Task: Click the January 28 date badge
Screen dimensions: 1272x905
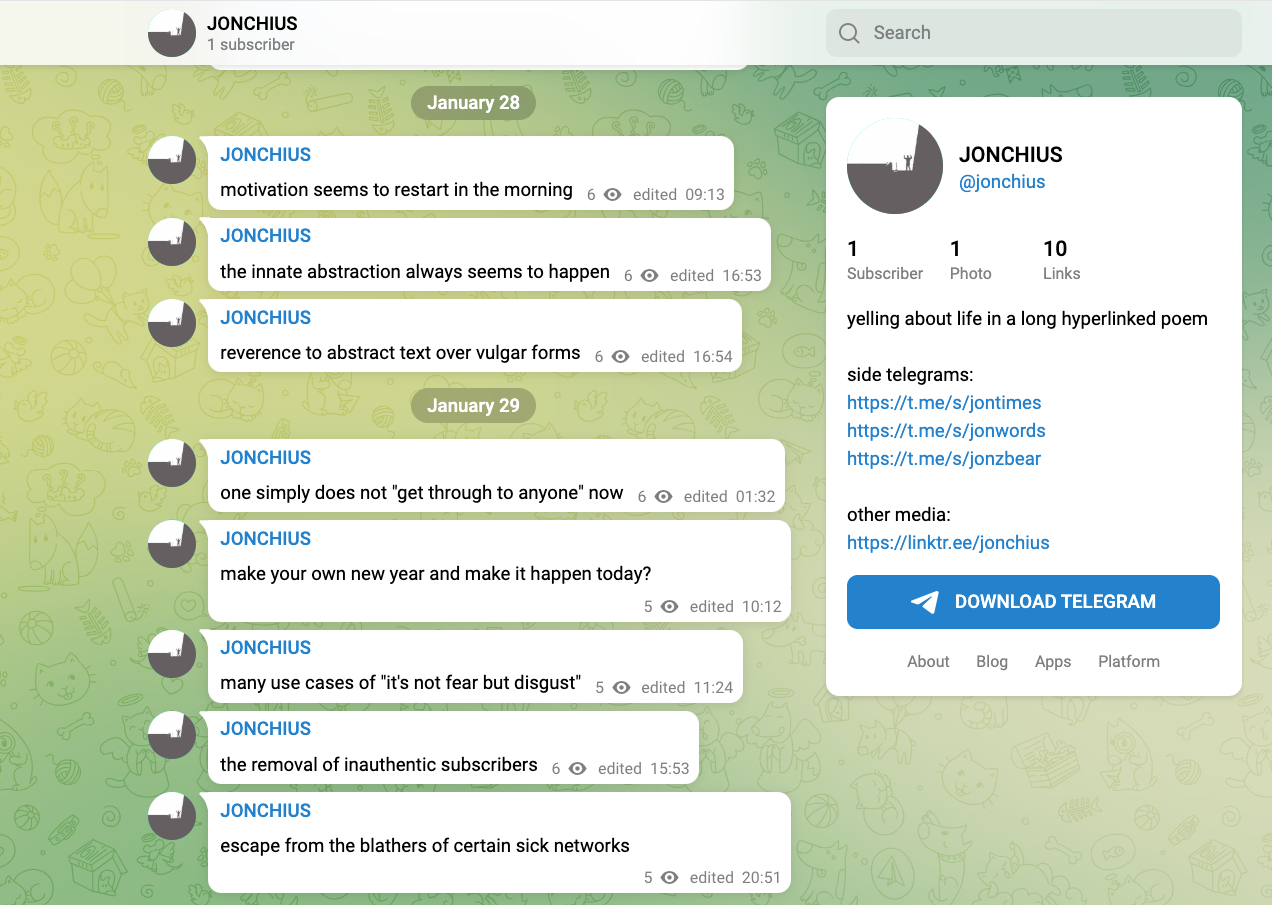Action: [473, 103]
